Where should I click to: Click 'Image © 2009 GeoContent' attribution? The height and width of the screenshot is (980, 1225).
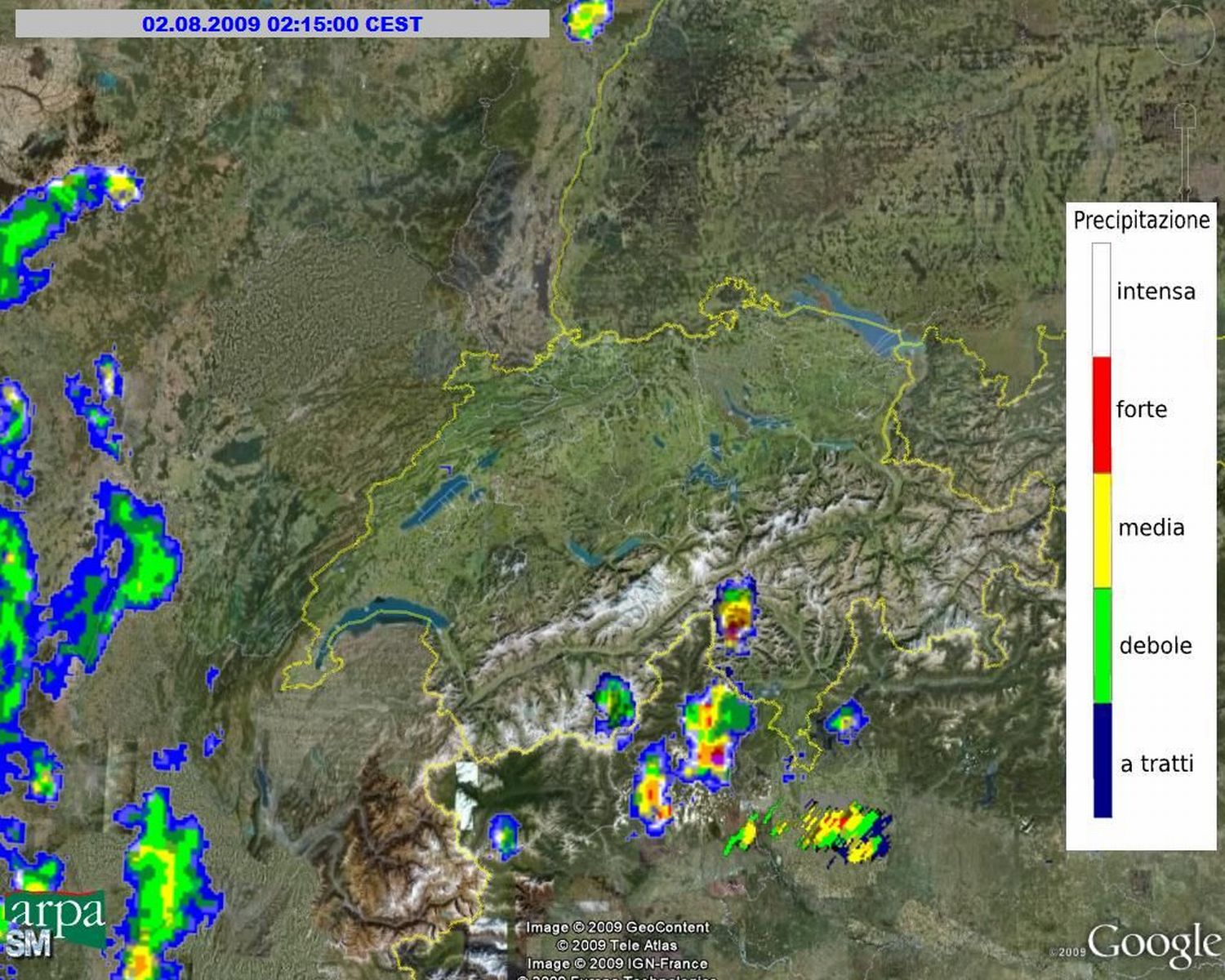pos(617,927)
